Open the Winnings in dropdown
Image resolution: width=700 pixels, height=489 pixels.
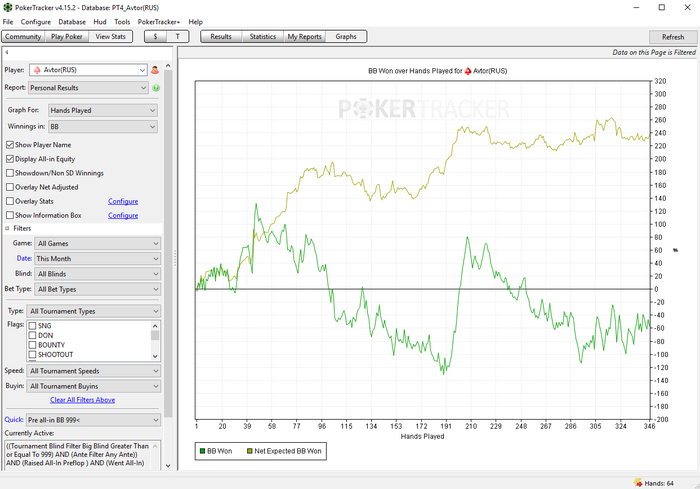[103, 127]
